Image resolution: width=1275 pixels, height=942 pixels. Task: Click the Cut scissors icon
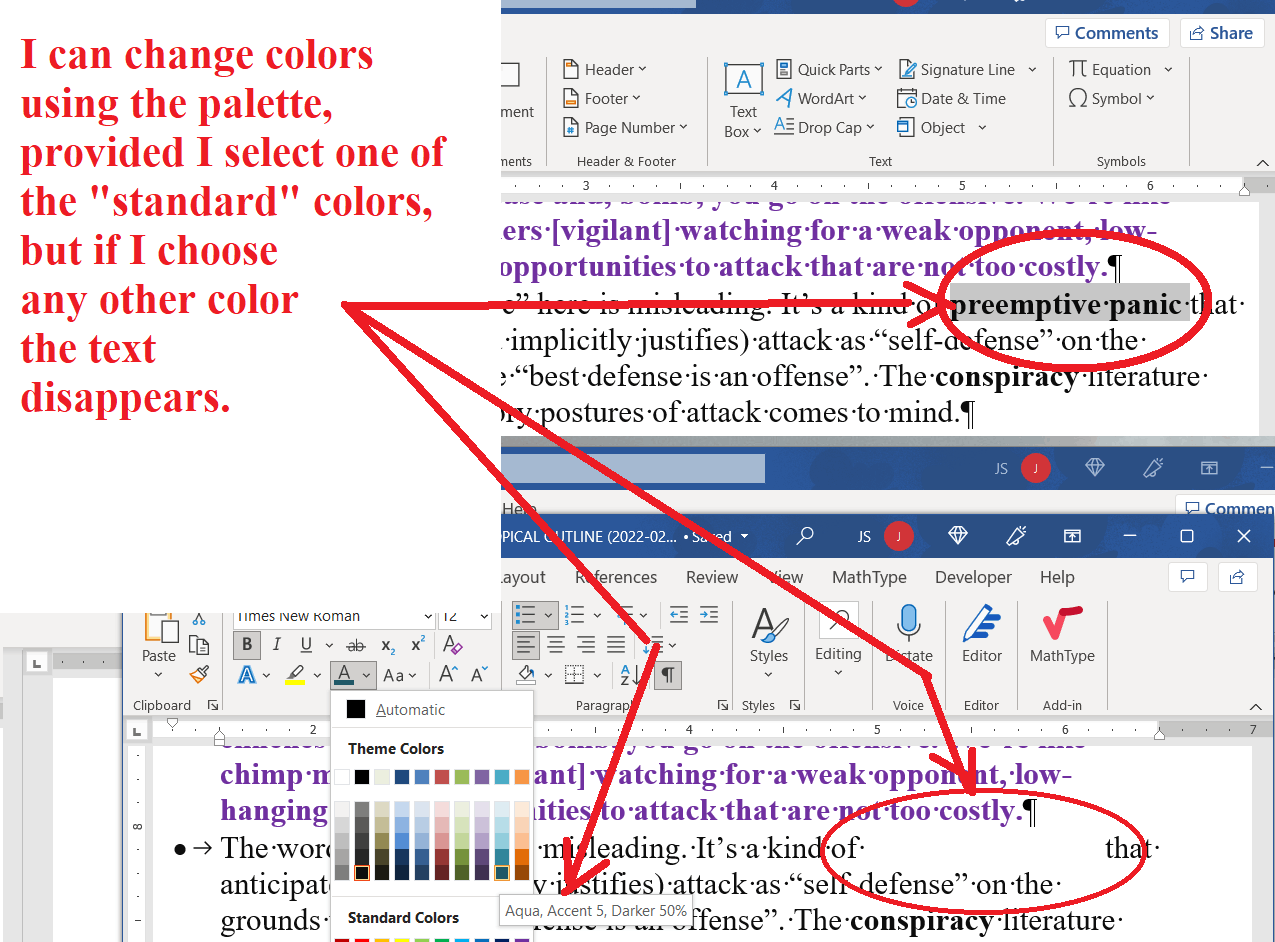pos(198,619)
